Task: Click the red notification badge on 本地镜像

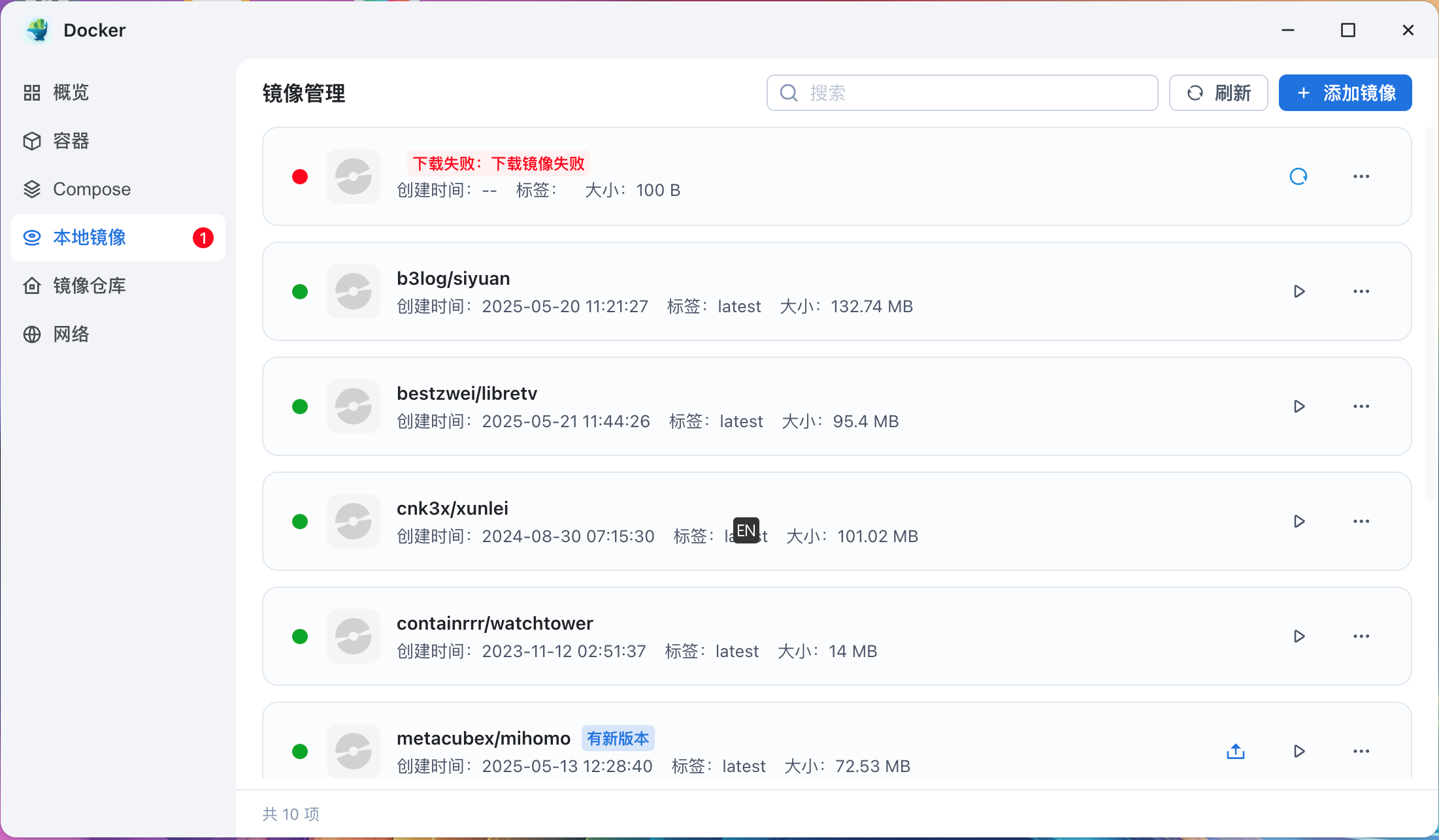Action: pyautogui.click(x=203, y=238)
